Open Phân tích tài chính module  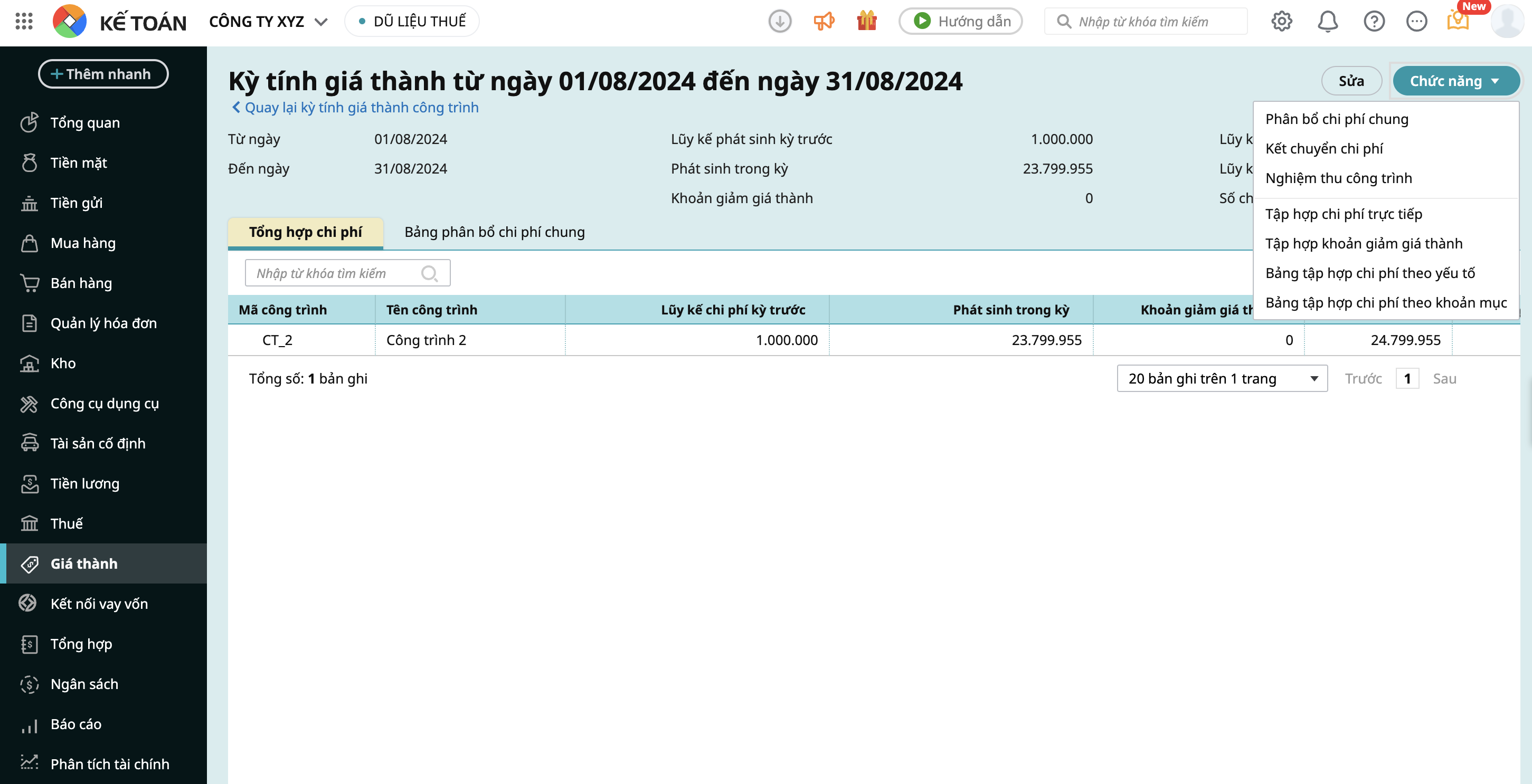coord(103,764)
